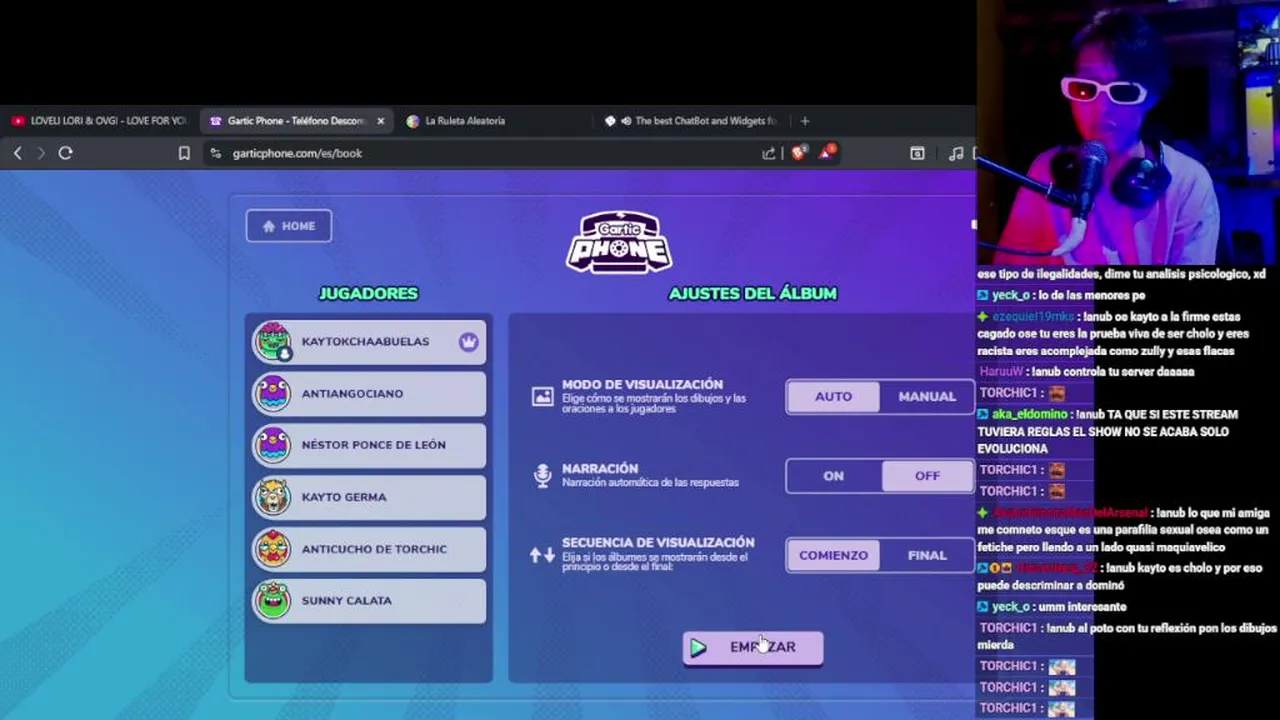Click the NÉSTOR PONCE DE LEÓN avatar
The height and width of the screenshot is (720, 1280).
(x=273, y=445)
